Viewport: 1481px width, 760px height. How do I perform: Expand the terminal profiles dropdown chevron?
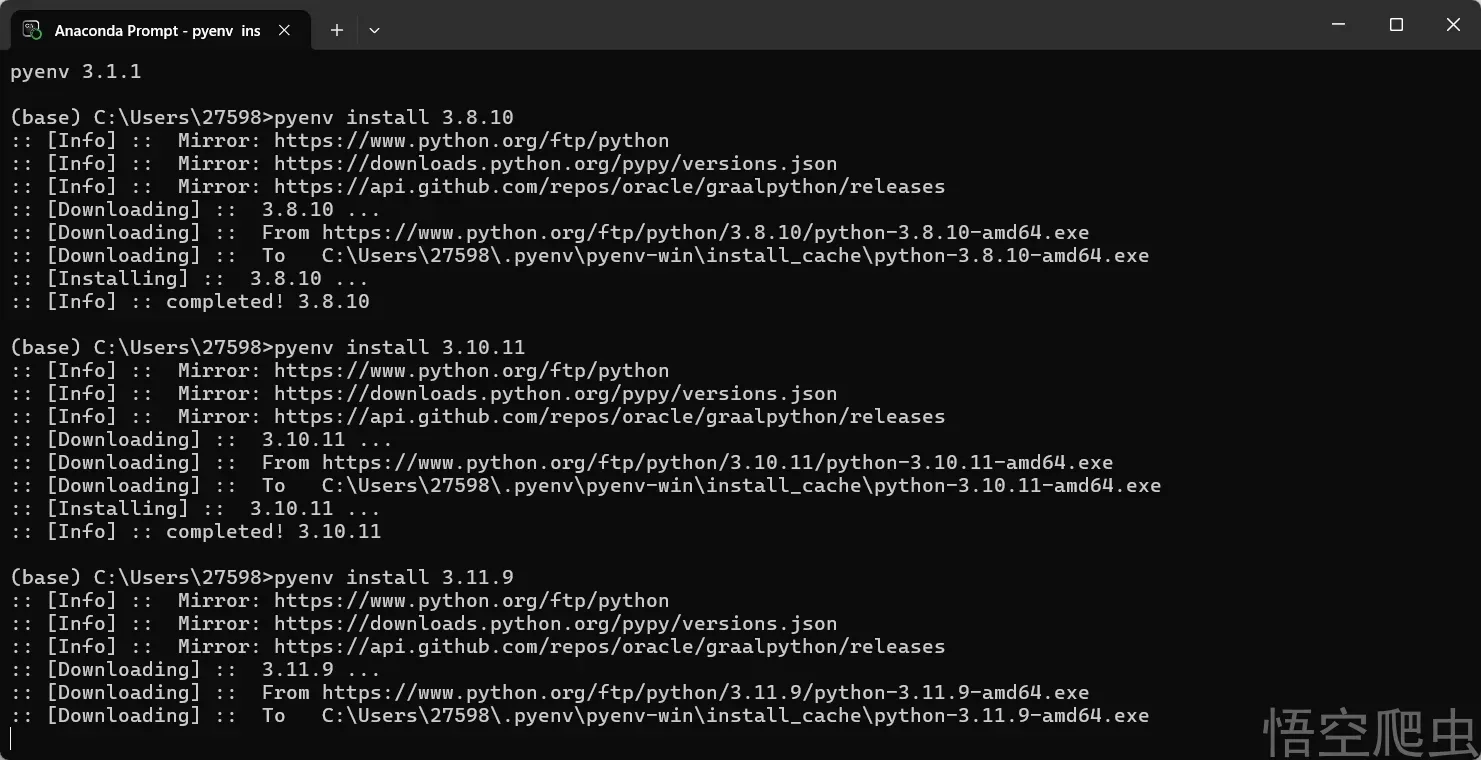click(x=374, y=30)
